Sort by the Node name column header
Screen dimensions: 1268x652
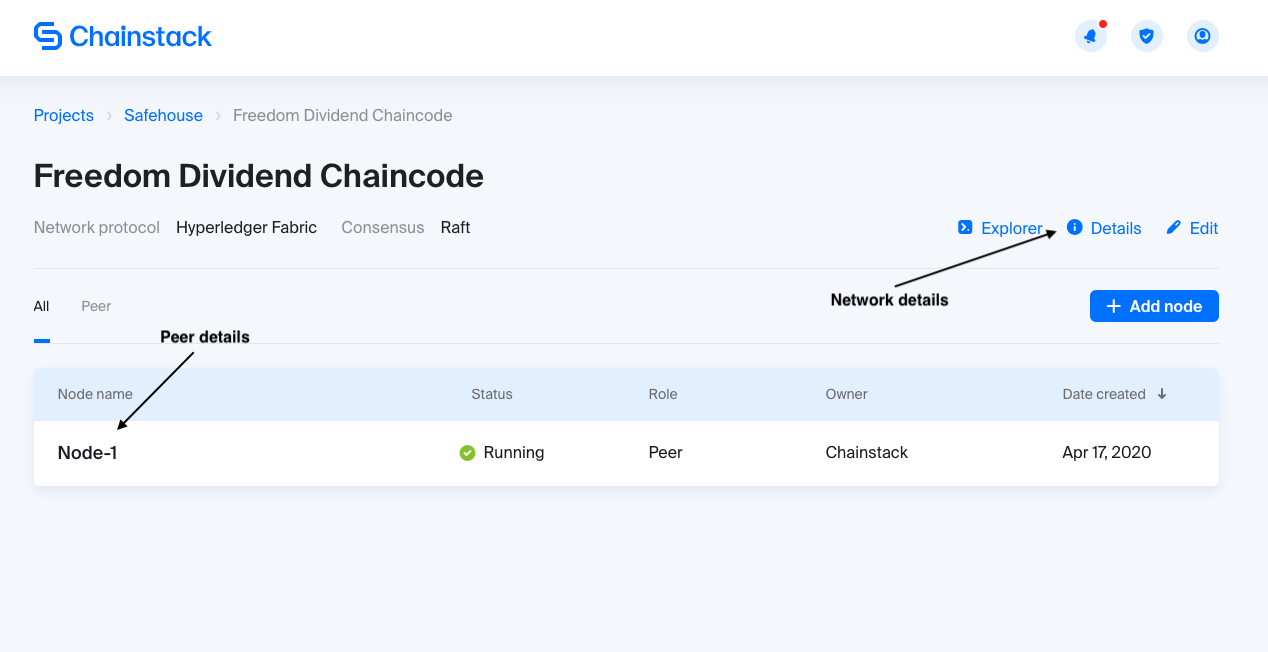tap(95, 394)
